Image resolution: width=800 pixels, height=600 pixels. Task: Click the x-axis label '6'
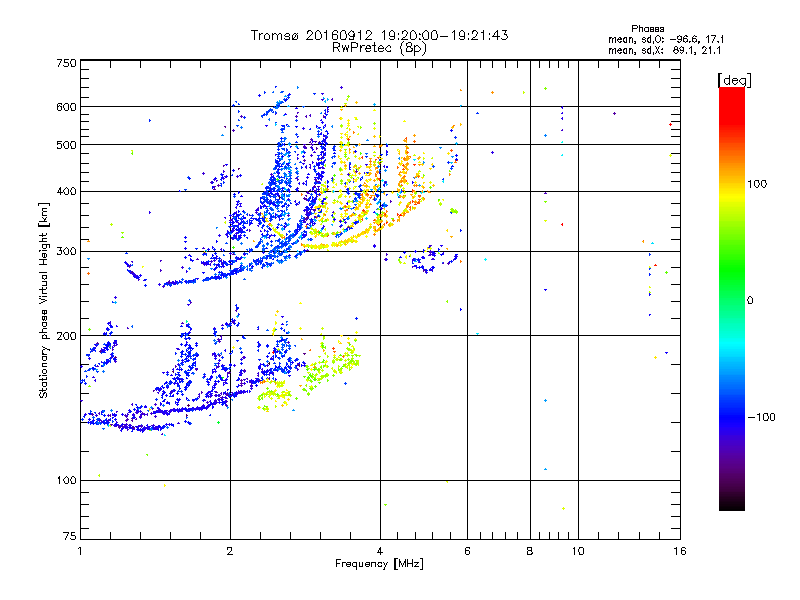pyautogui.click(x=467, y=551)
